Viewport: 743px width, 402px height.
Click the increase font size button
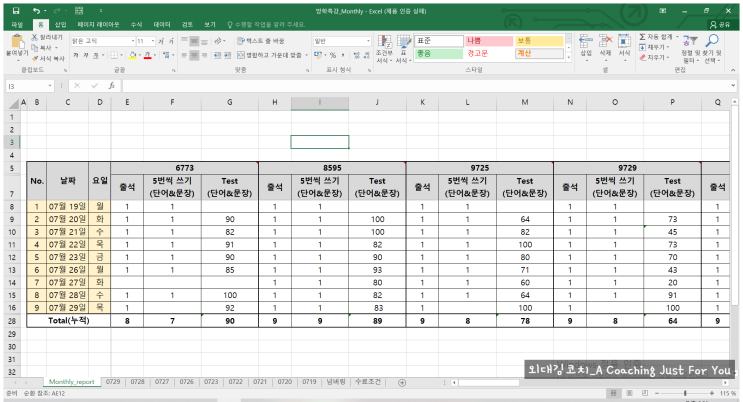(162, 41)
